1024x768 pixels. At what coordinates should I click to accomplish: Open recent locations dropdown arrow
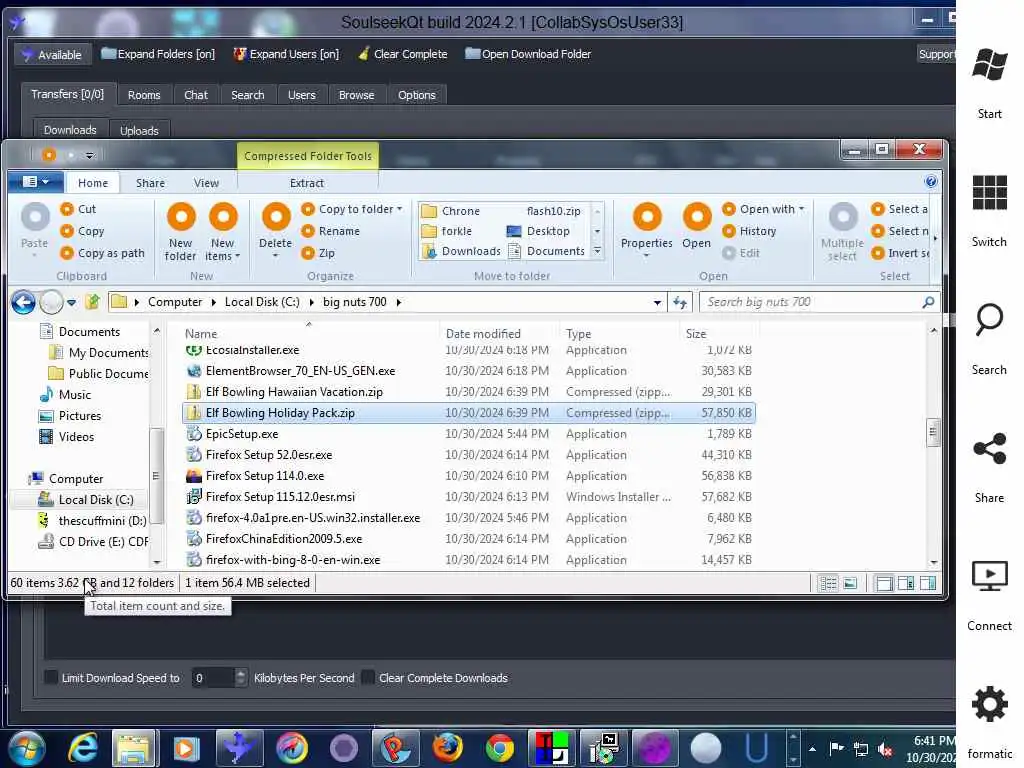pyautogui.click(x=71, y=302)
